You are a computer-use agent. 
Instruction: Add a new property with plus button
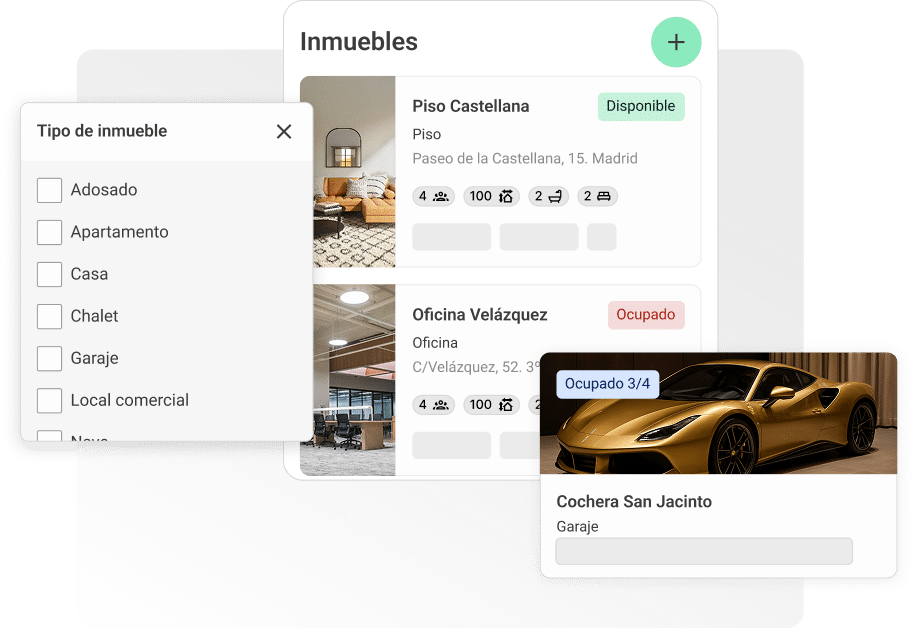click(x=676, y=42)
